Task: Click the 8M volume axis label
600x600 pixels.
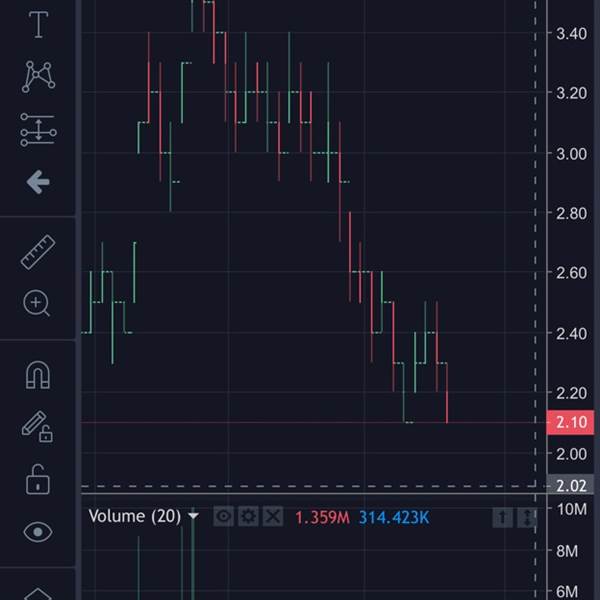Action: 567,551
